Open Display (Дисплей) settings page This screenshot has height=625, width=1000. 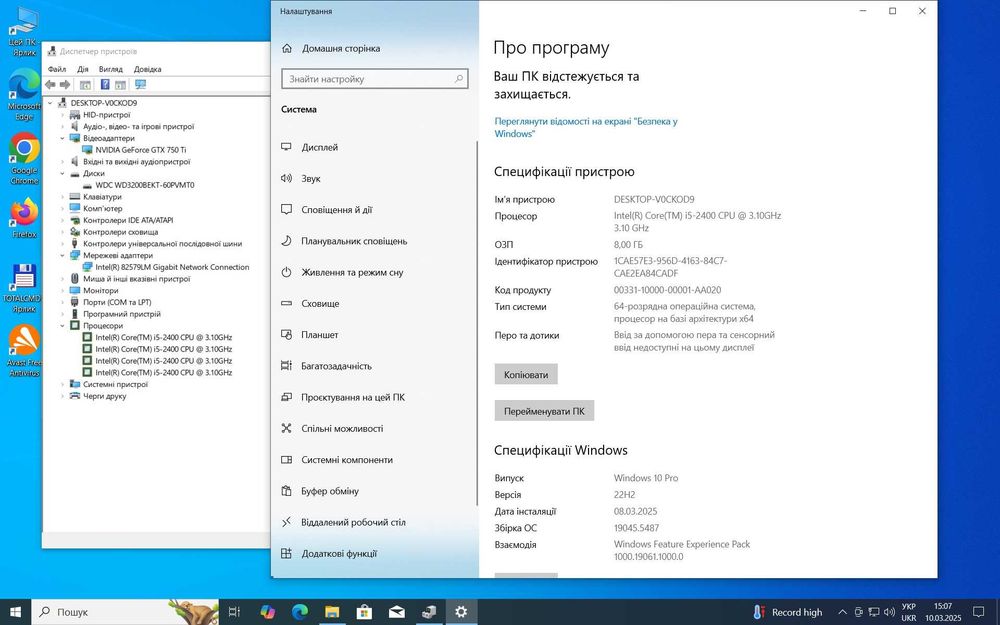tap(374, 147)
